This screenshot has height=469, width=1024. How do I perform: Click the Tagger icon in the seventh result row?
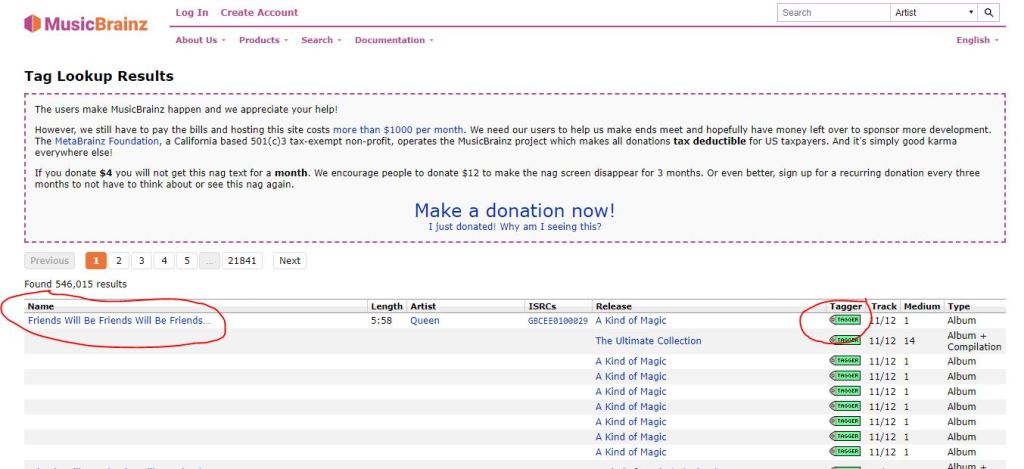(845, 422)
